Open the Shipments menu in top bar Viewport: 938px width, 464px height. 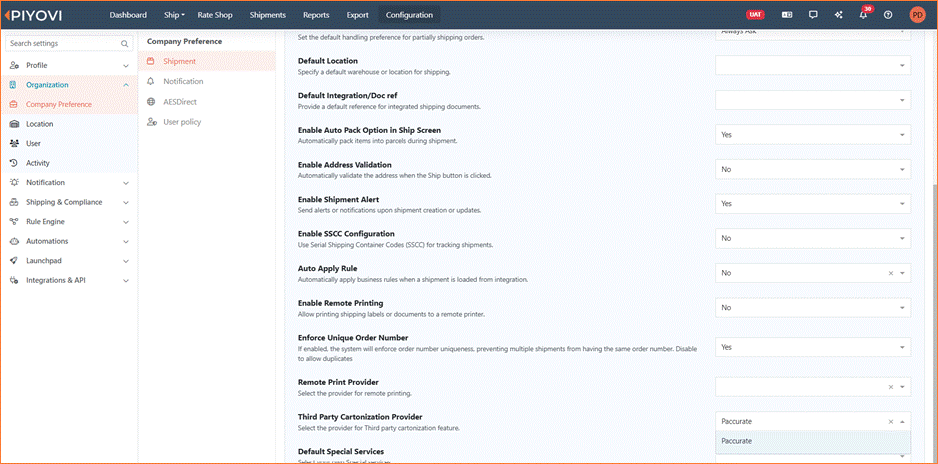(267, 15)
